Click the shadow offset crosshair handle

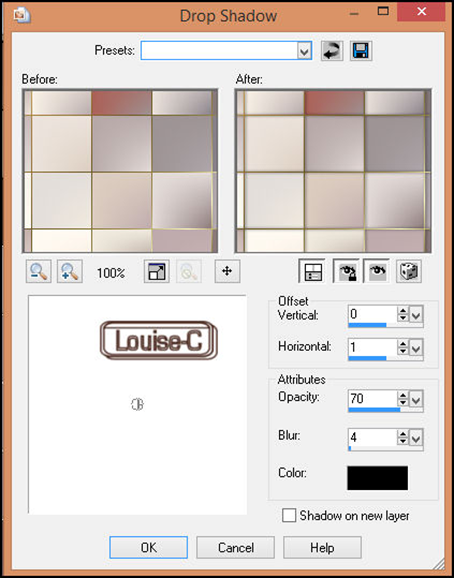137,404
